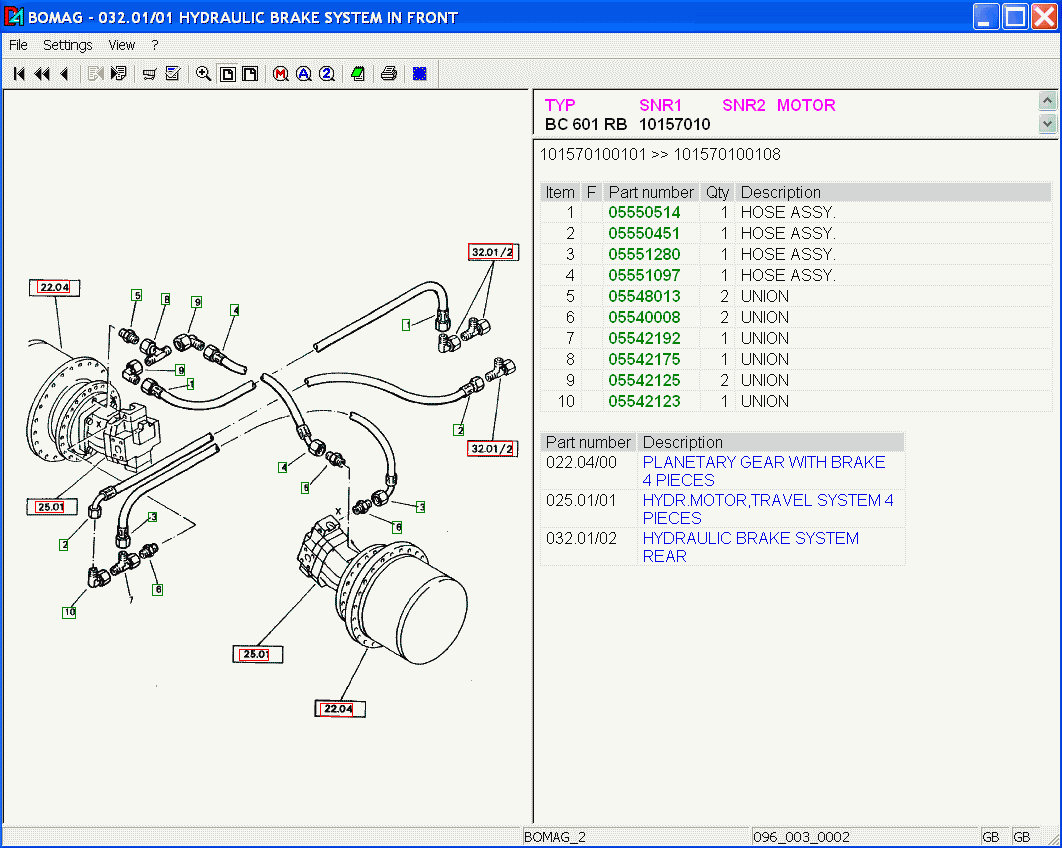
Task: Click the Qty column header
Action: click(x=717, y=192)
